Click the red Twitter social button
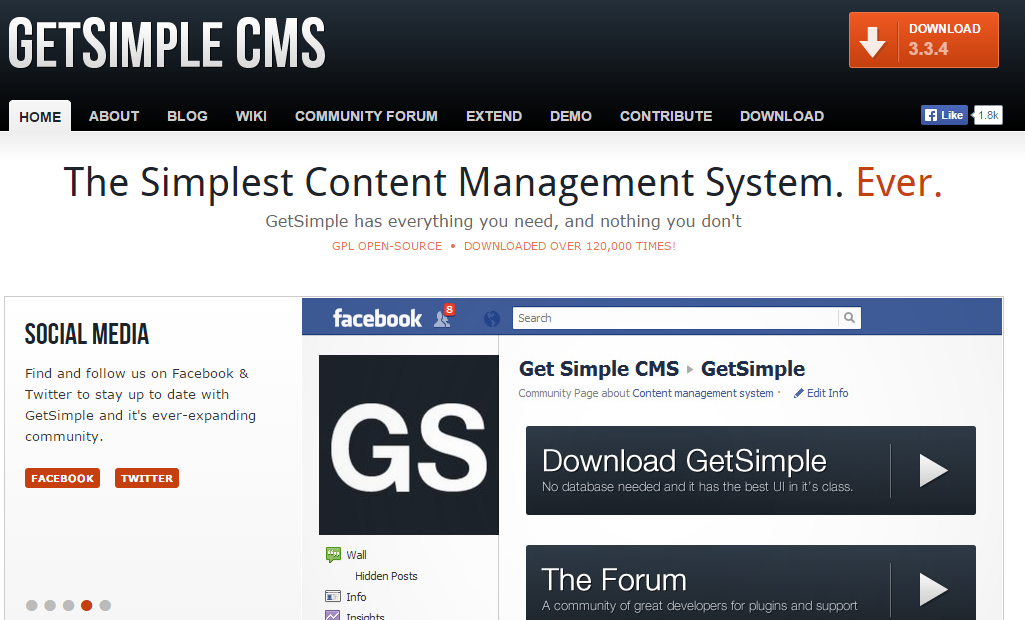The image size is (1025, 620). [146, 478]
